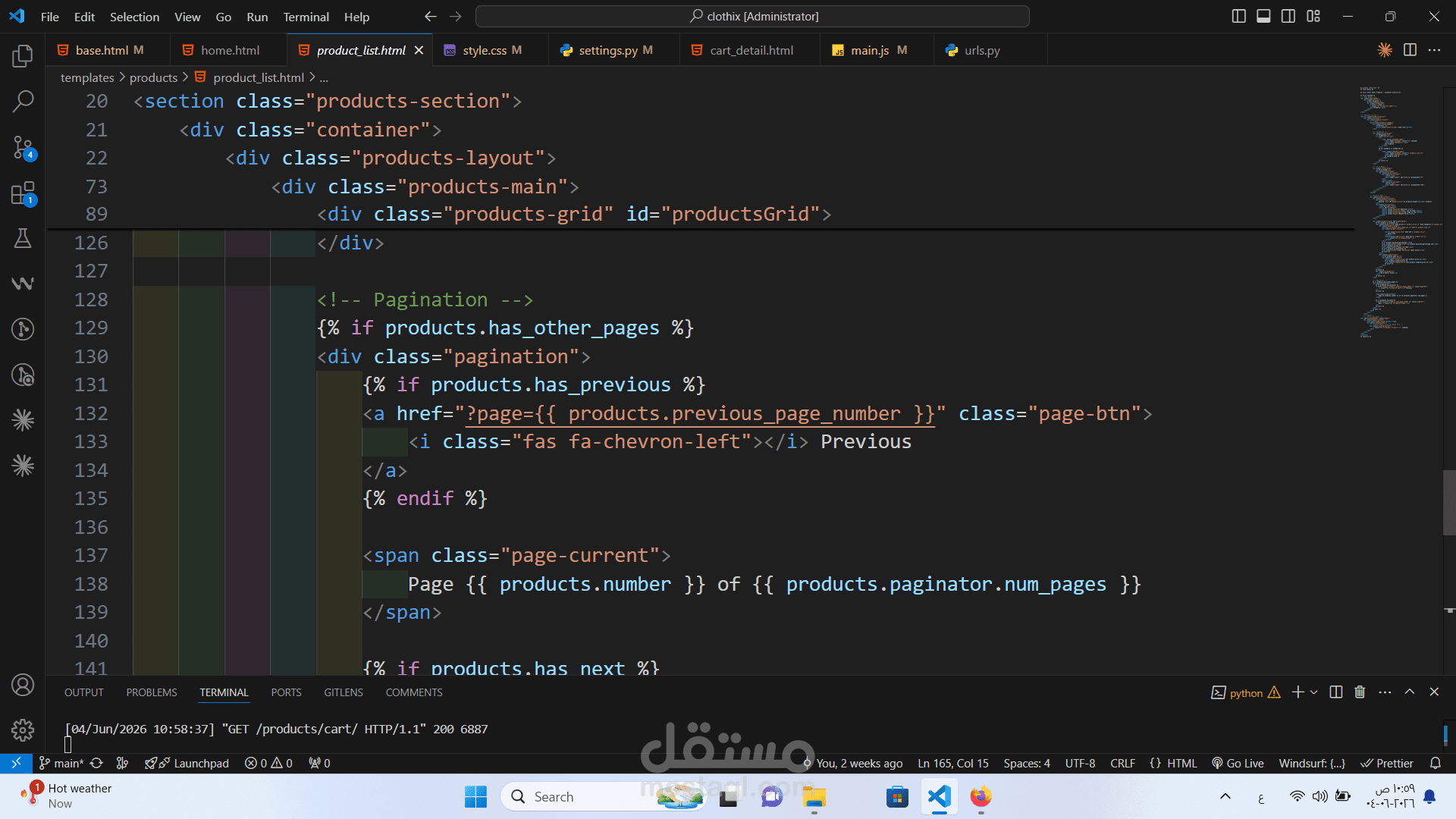Toggle the bottom panel layout
The image size is (1456, 819).
pyautogui.click(x=1263, y=16)
